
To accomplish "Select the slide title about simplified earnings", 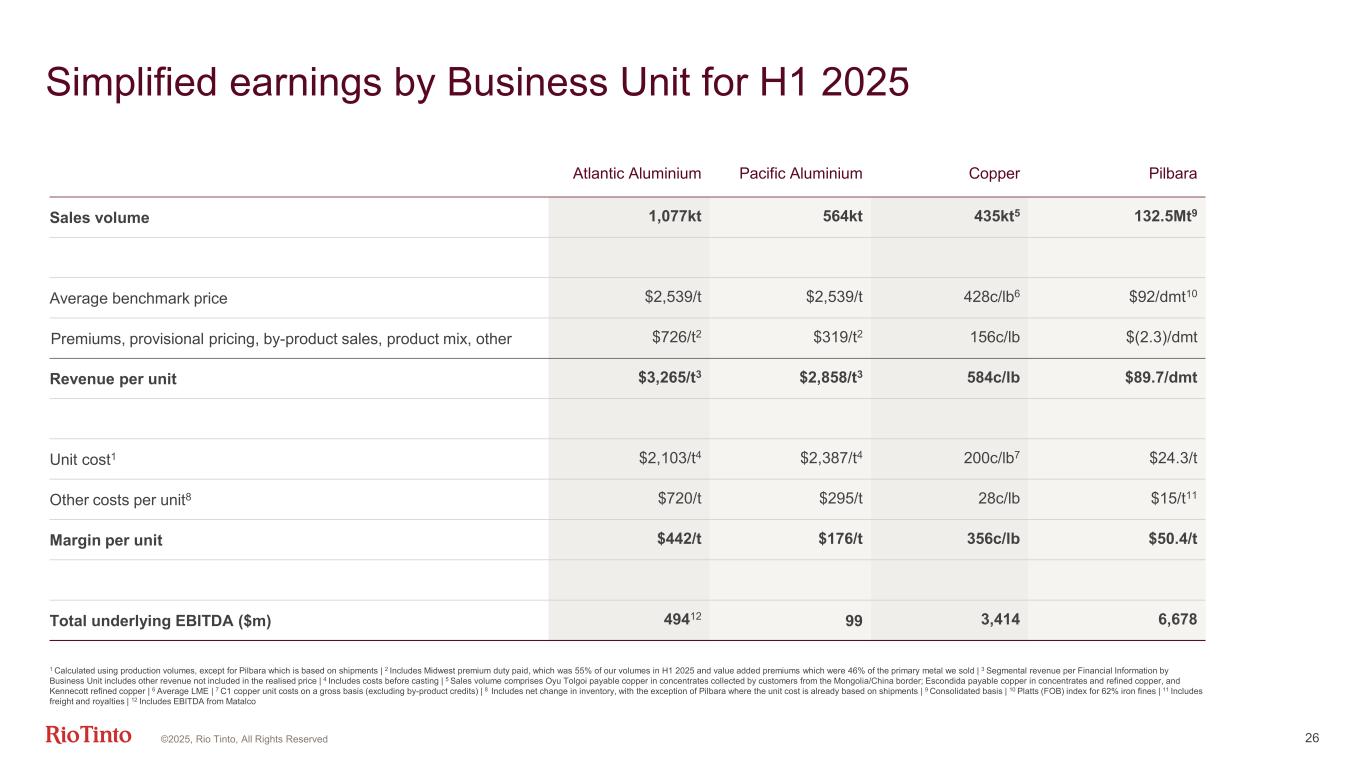I will tap(477, 83).
